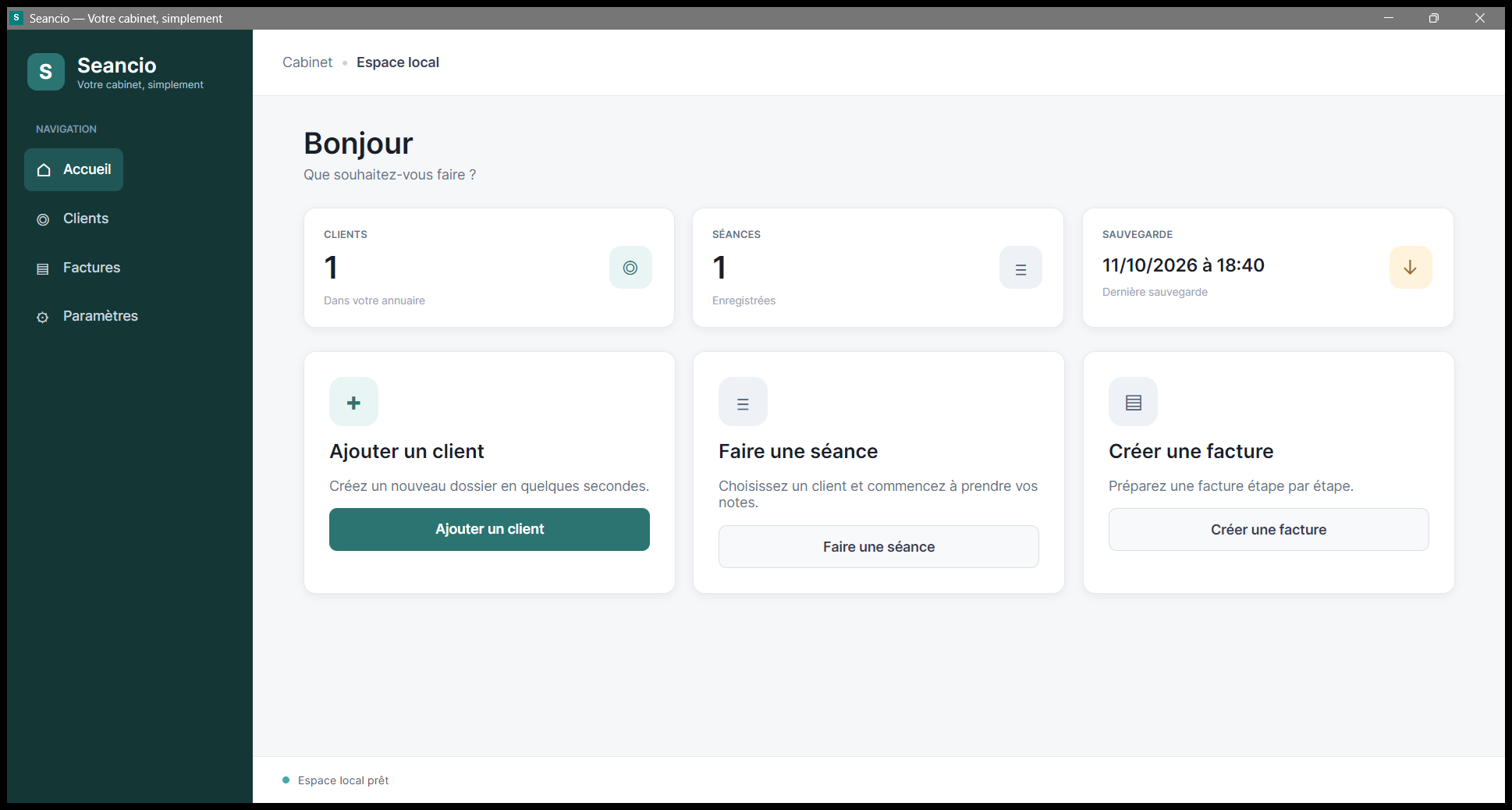
Task: Click the 'Dernière sauvegarde' label
Action: (1155, 292)
